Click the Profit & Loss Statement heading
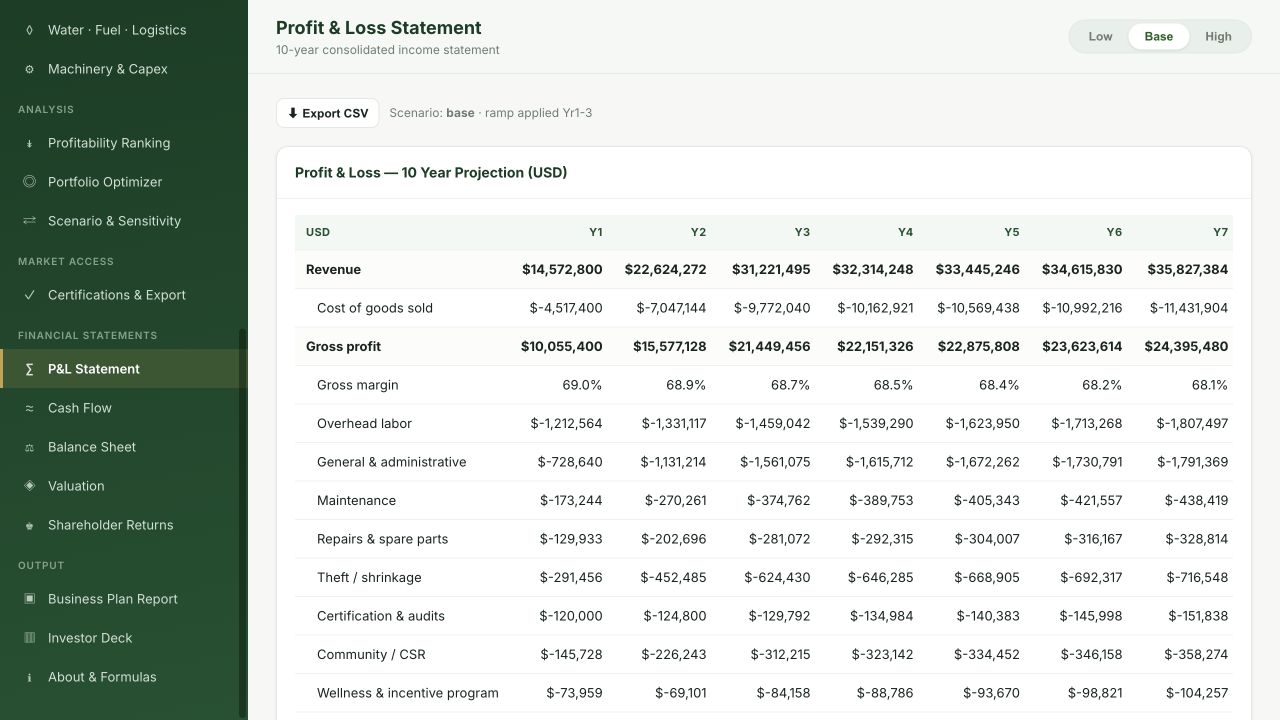This screenshot has width=1280, height=720. [379, 28]
